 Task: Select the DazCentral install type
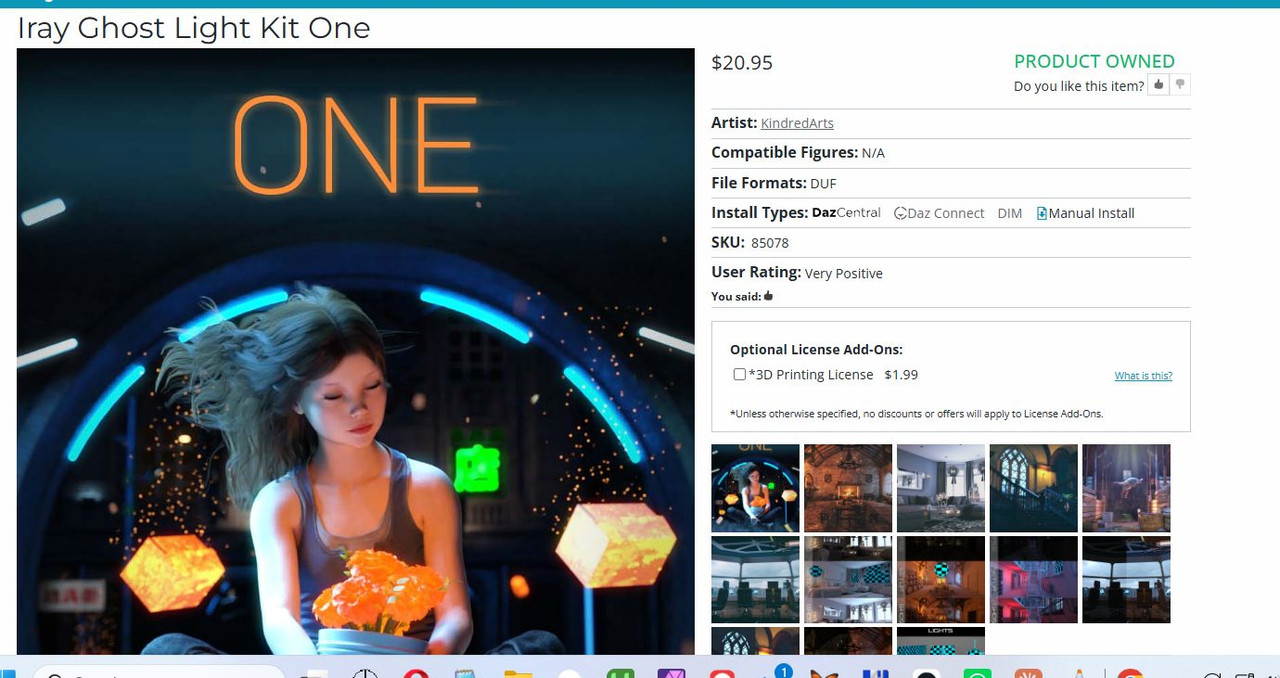point(846,213)
